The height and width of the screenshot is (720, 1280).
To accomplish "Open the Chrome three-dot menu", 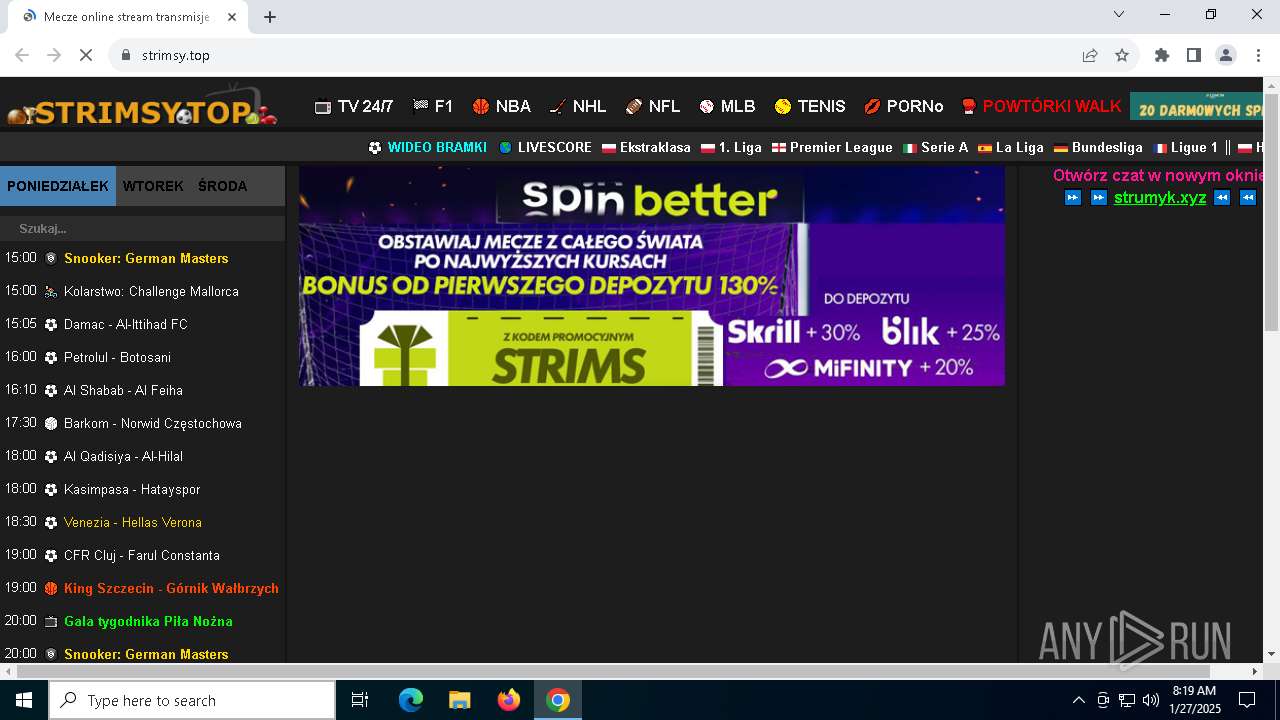I will 1258,55.
